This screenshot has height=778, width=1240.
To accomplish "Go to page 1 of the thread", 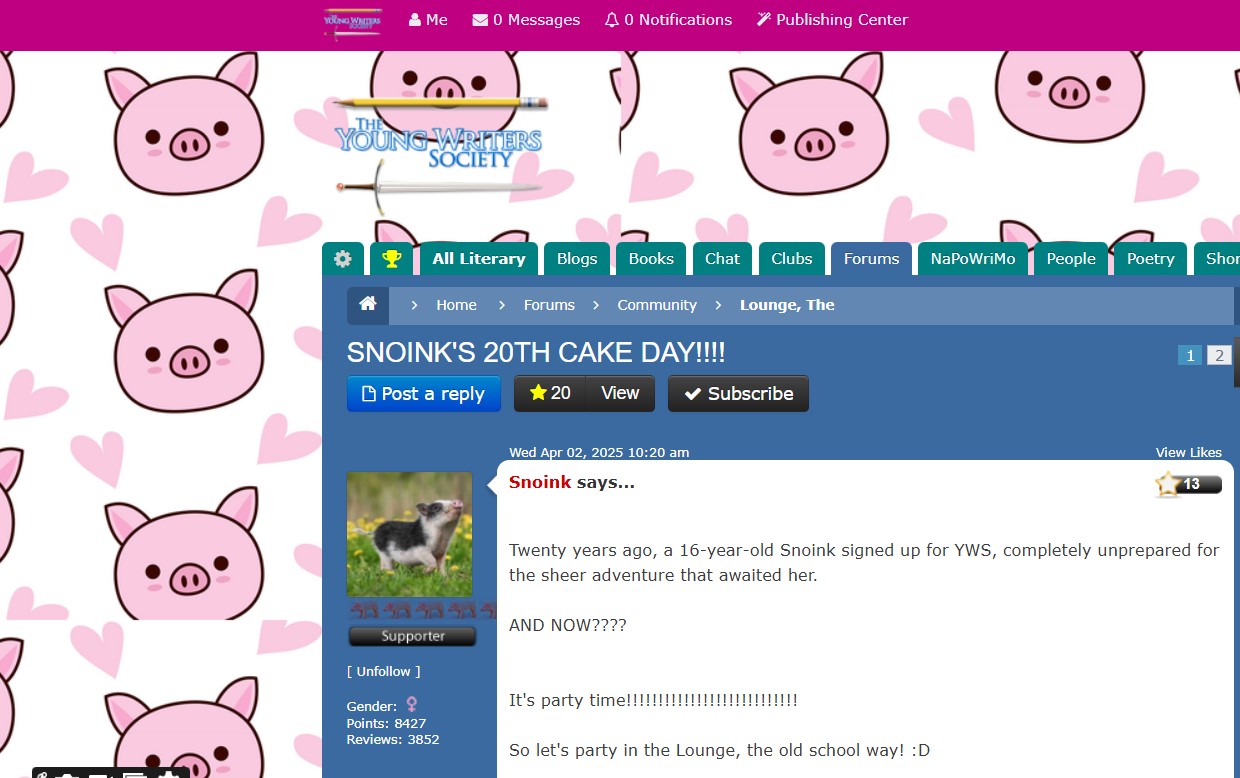I will 1190,355.
